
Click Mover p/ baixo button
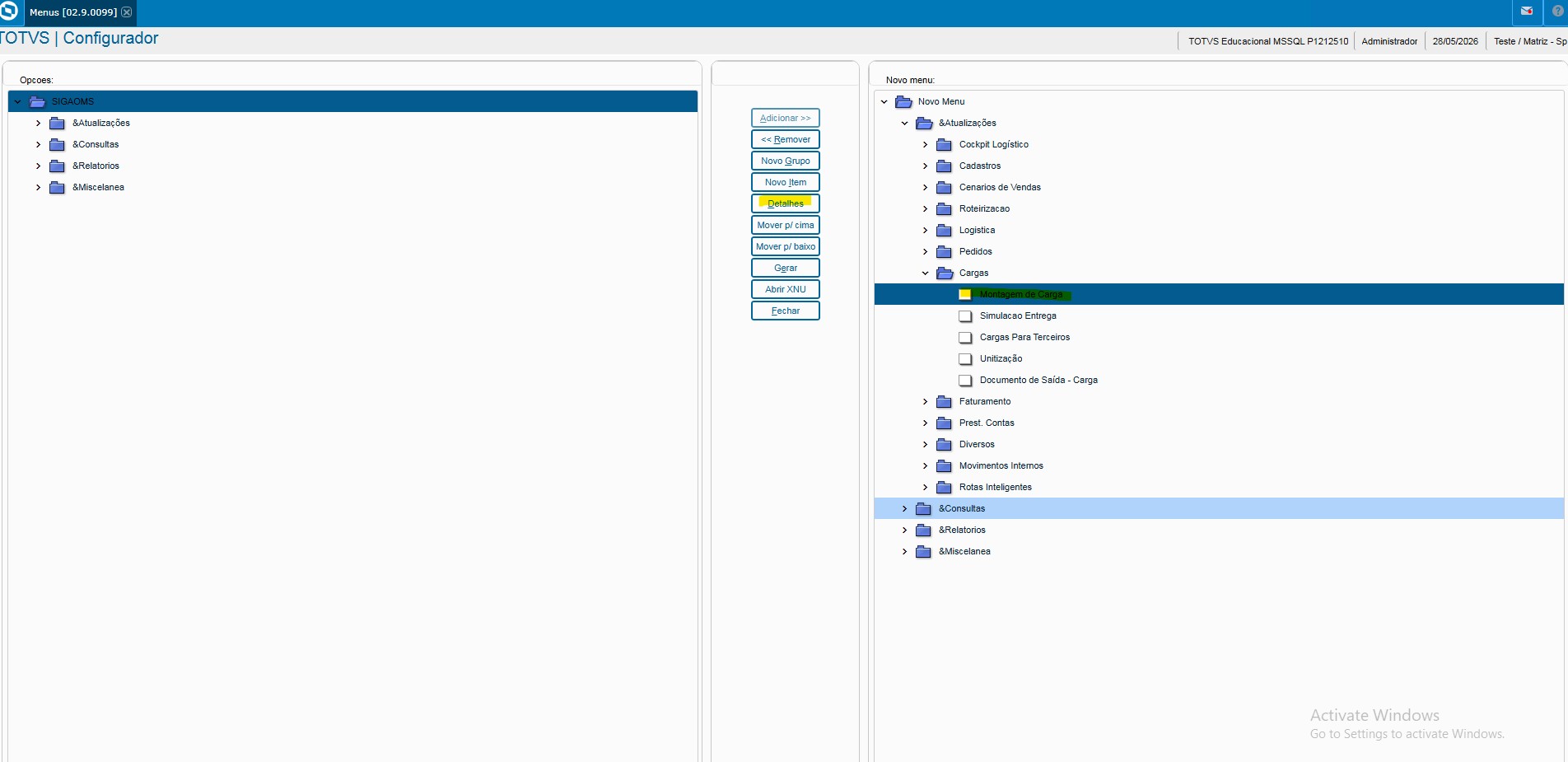click(x=786, y=246)
